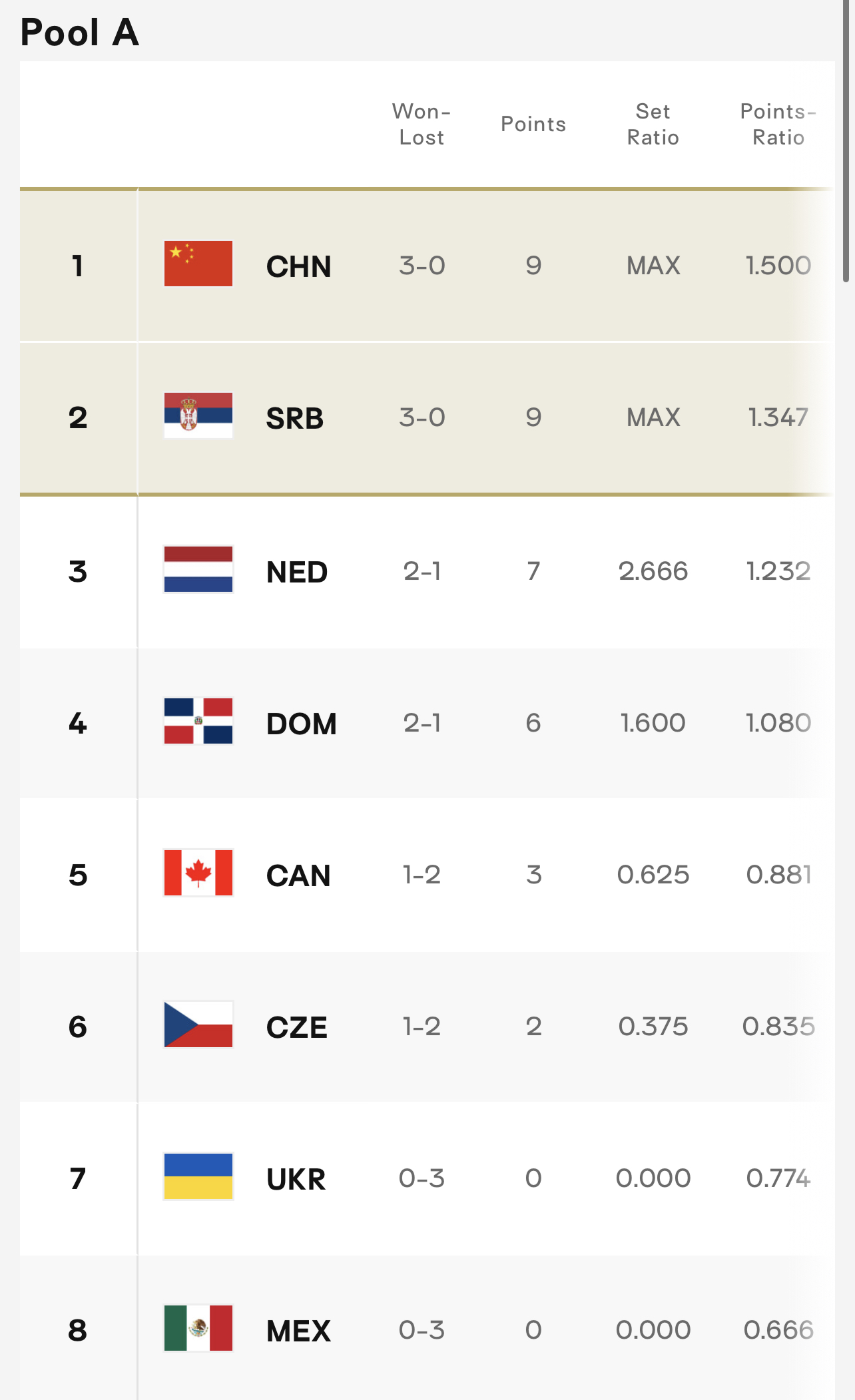Screen dimensions: 855x1400
Task: Click the Pool A heading
Action: (x=80, y=32)
